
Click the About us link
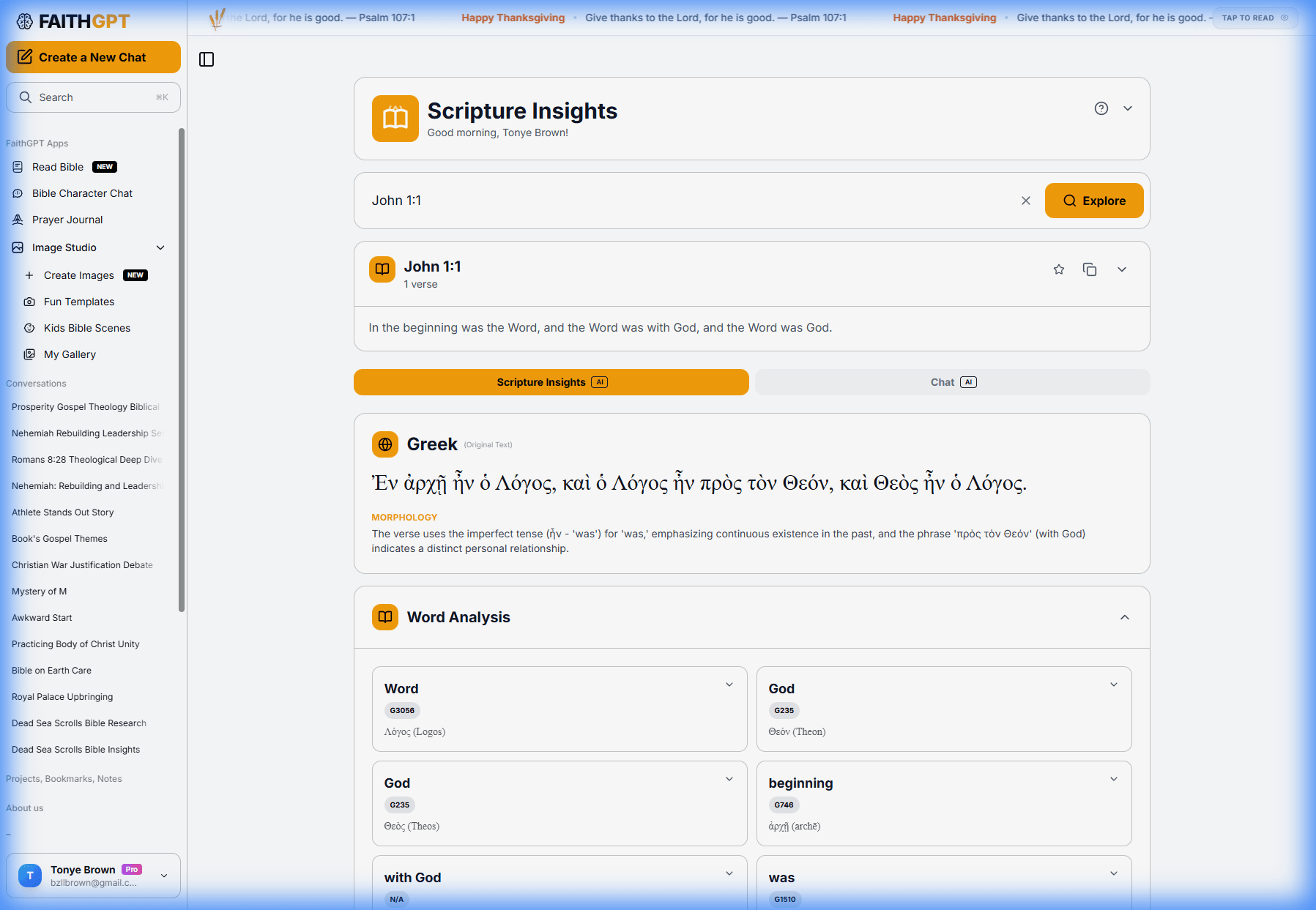click(x=25, y=808)
